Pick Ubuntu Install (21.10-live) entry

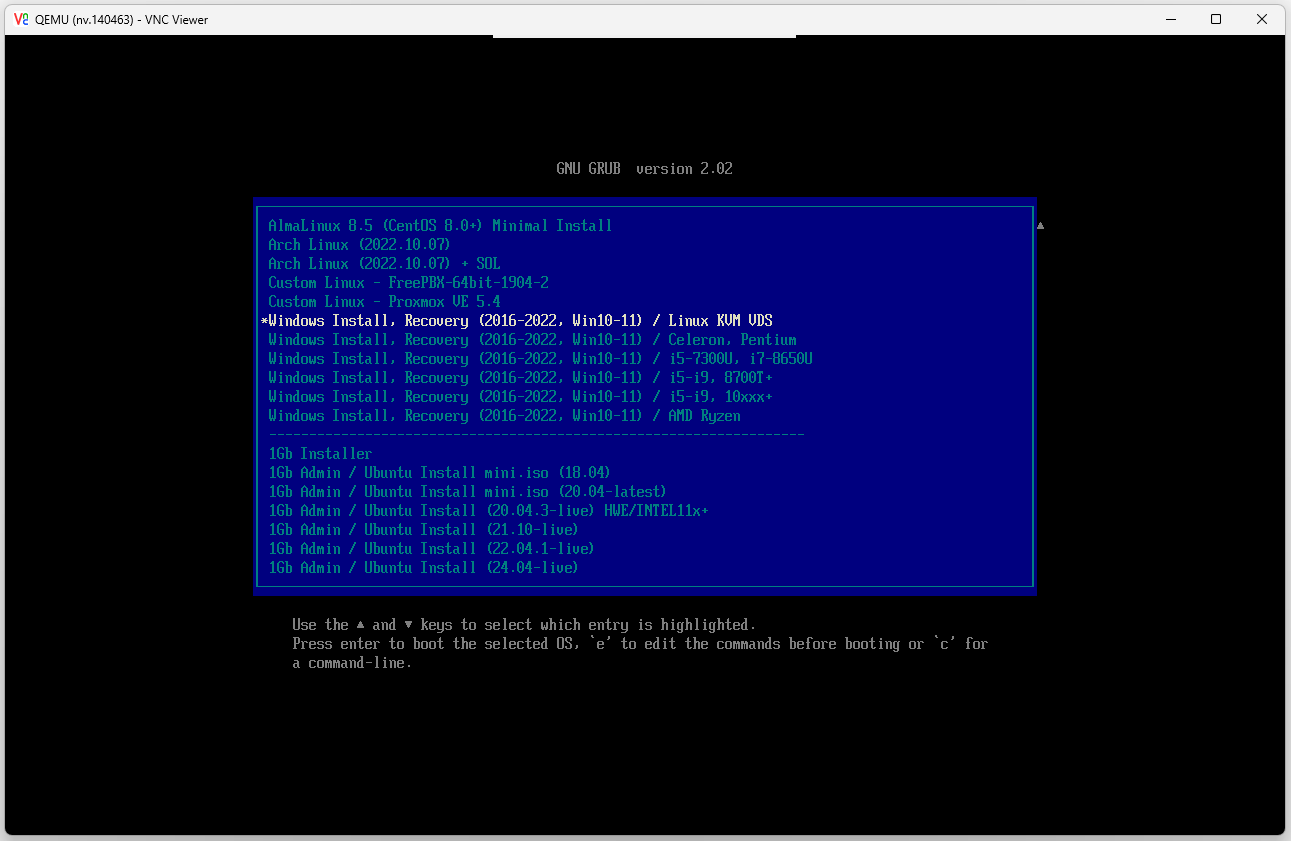pos(423,530)
